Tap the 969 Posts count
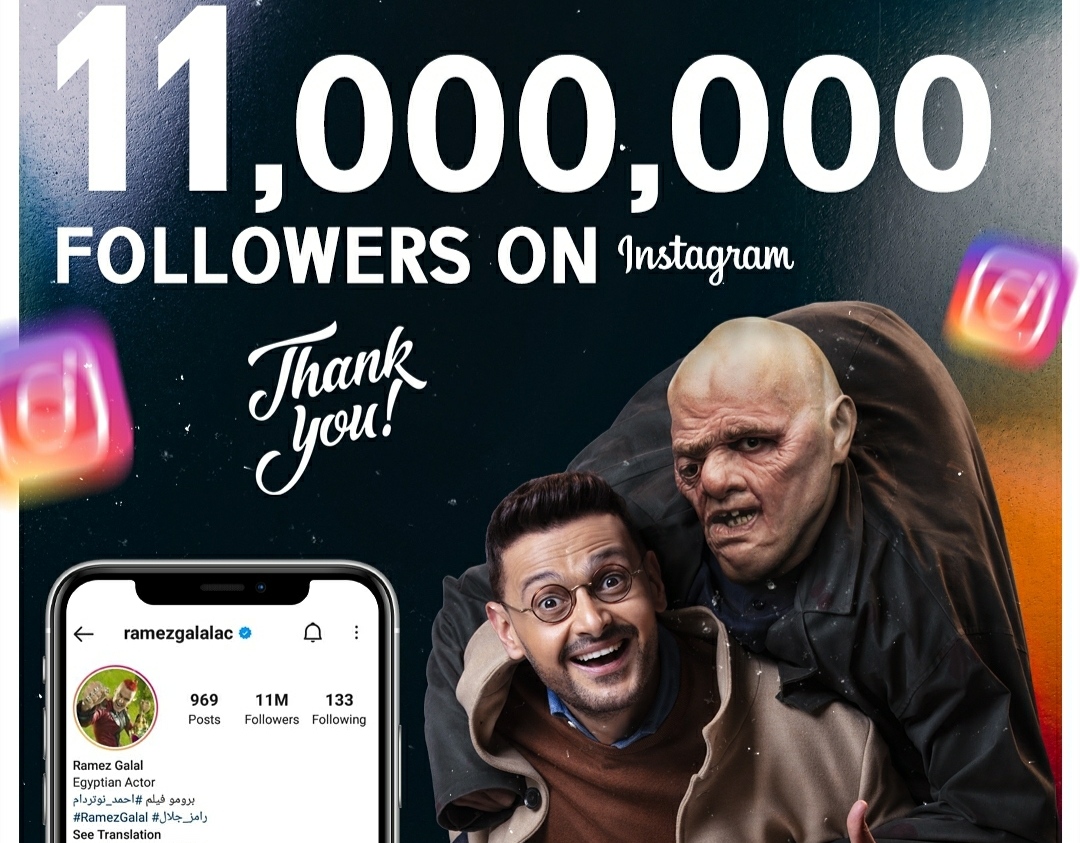This screenshot has width=1080, height=843. pos(204,709)
